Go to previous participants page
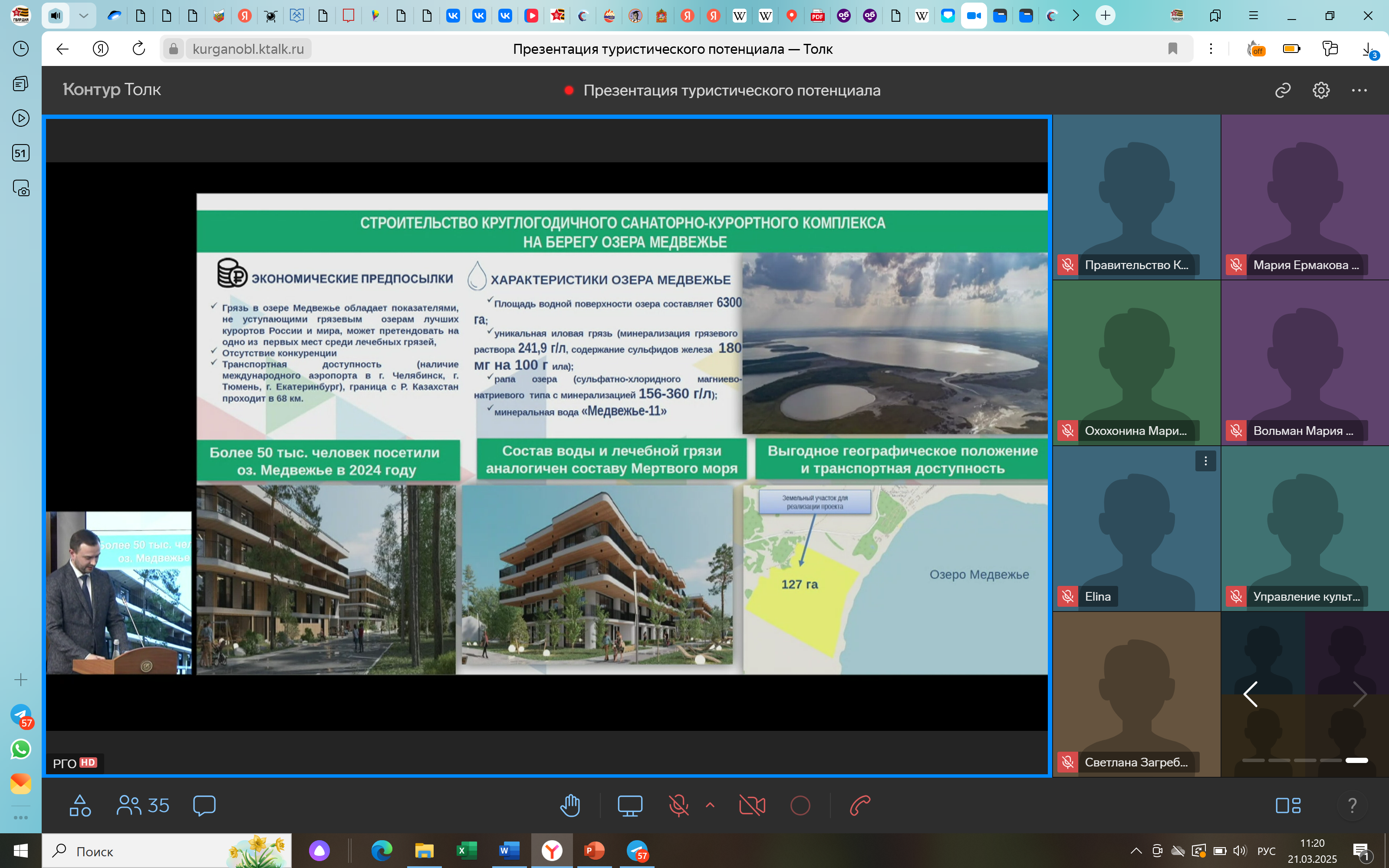 1251,694
